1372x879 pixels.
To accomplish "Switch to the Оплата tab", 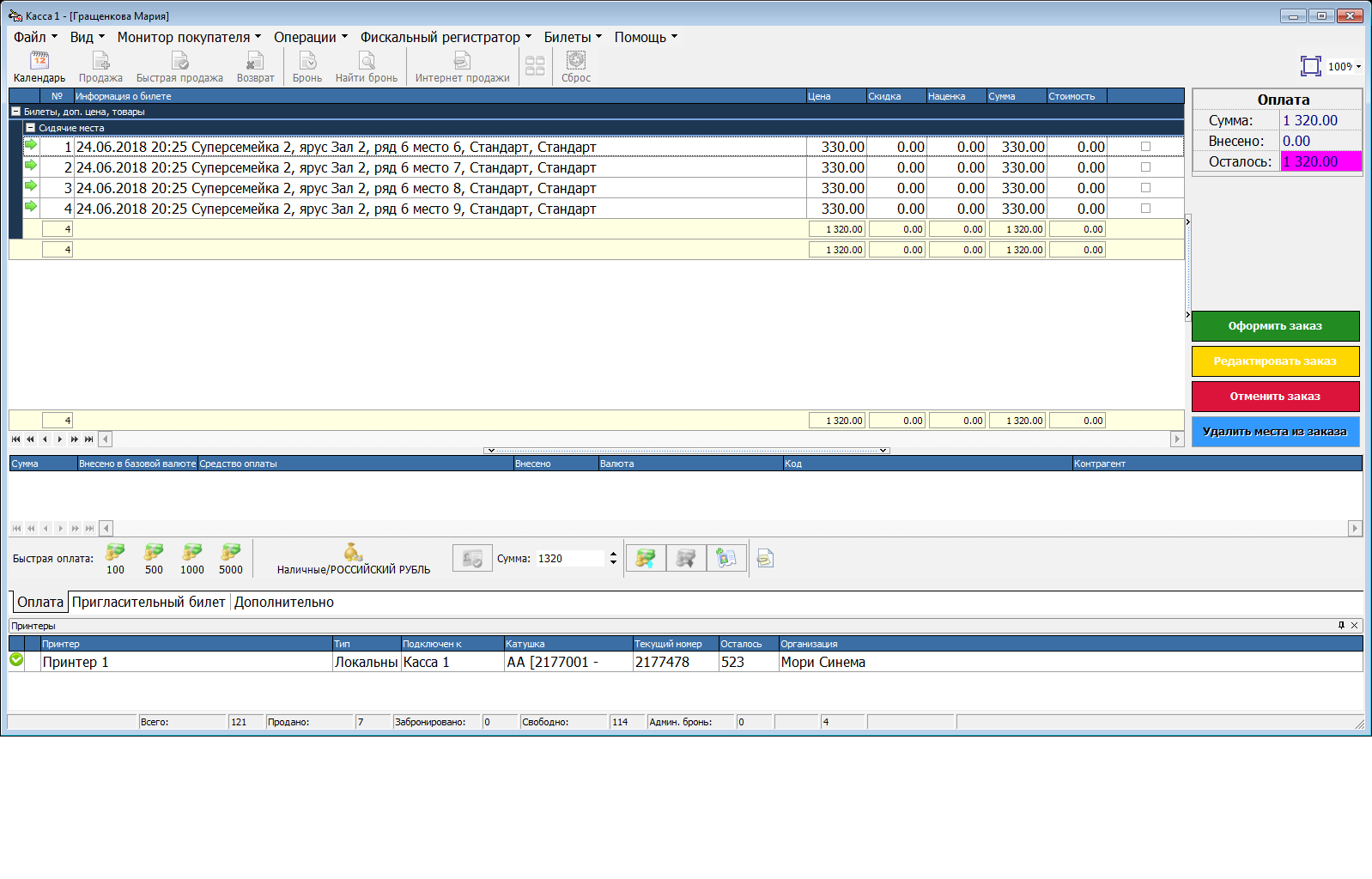I will [40, 602].
